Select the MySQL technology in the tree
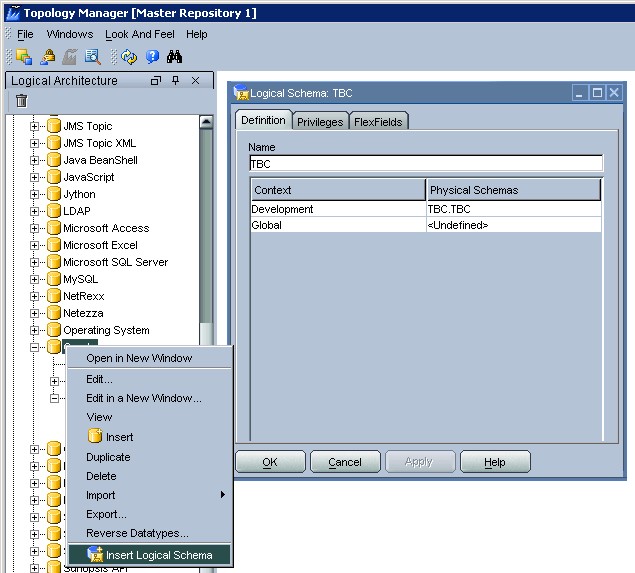This screenshot has height=573, width=635. (80, 279)
